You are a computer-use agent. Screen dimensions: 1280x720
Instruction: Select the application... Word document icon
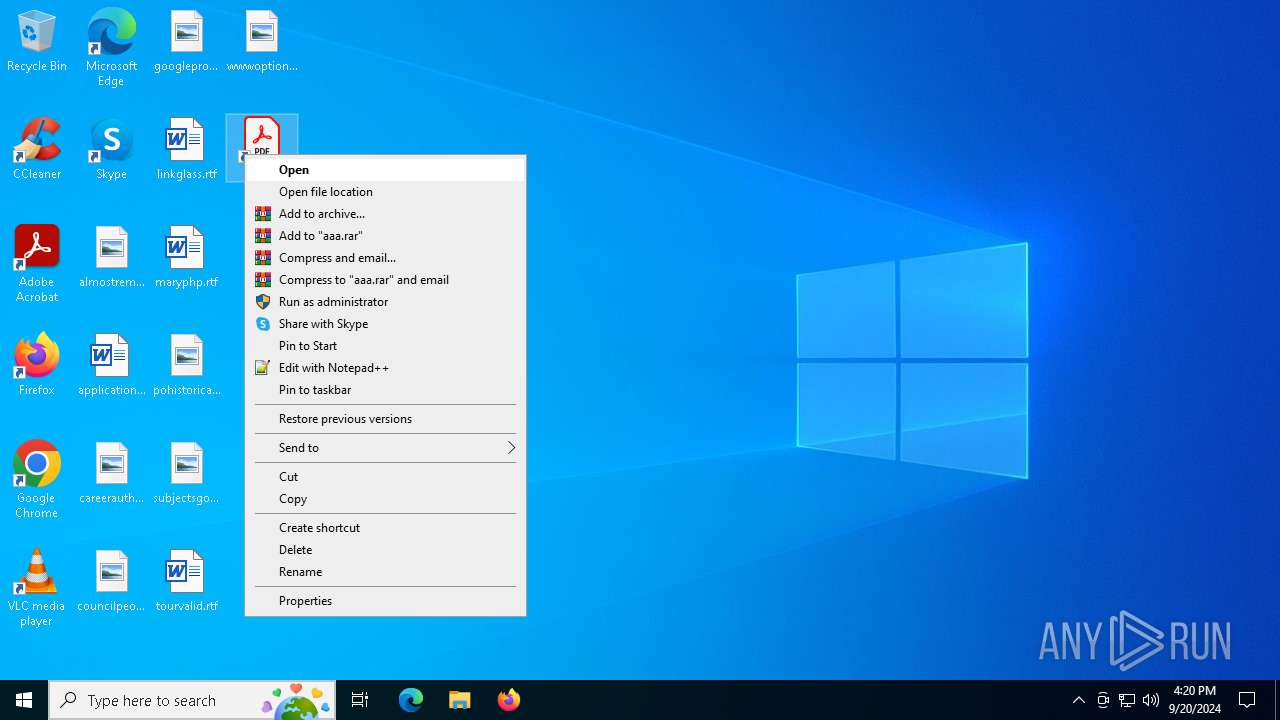[111, 366]
